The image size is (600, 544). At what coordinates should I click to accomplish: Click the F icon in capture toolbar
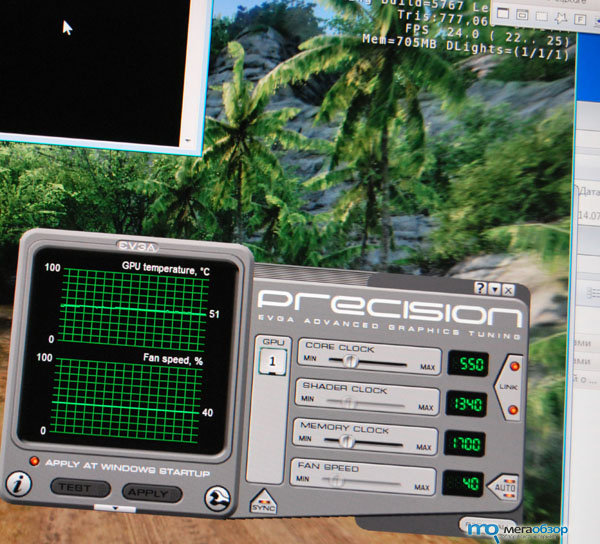coord(580,19)
